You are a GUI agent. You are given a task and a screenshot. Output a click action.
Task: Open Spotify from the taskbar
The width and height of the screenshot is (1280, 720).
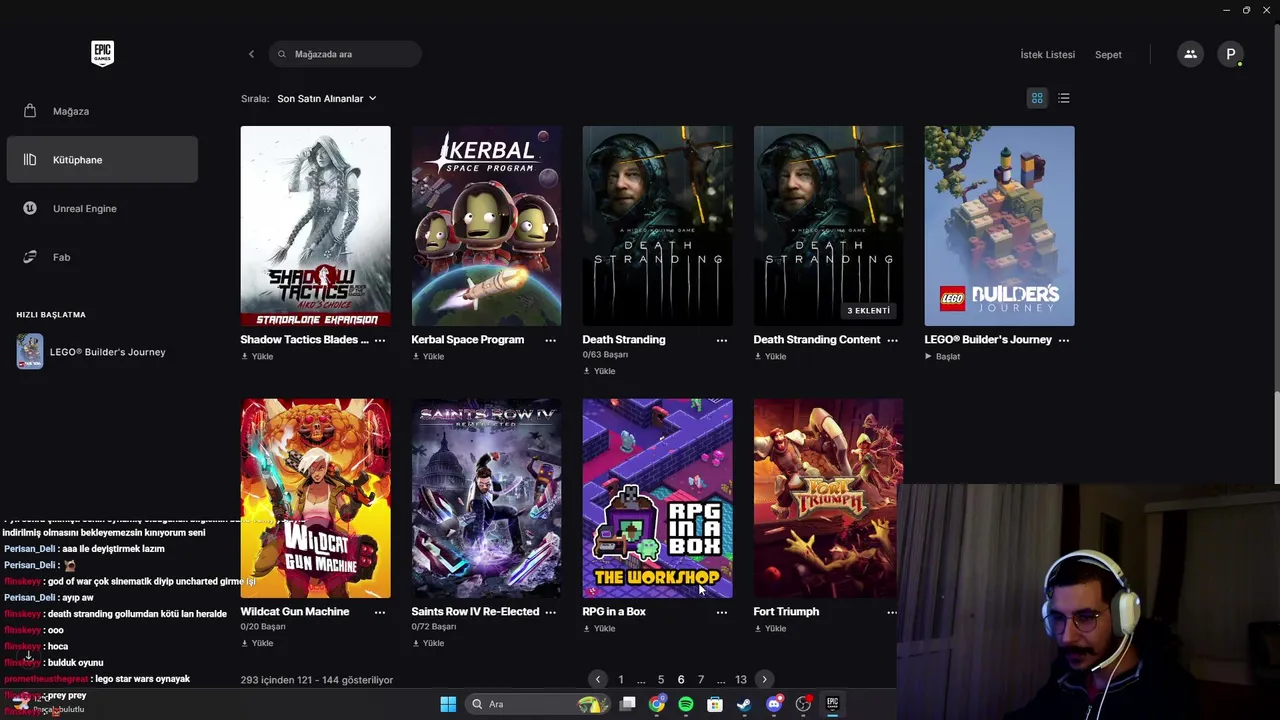pos(685,704)
